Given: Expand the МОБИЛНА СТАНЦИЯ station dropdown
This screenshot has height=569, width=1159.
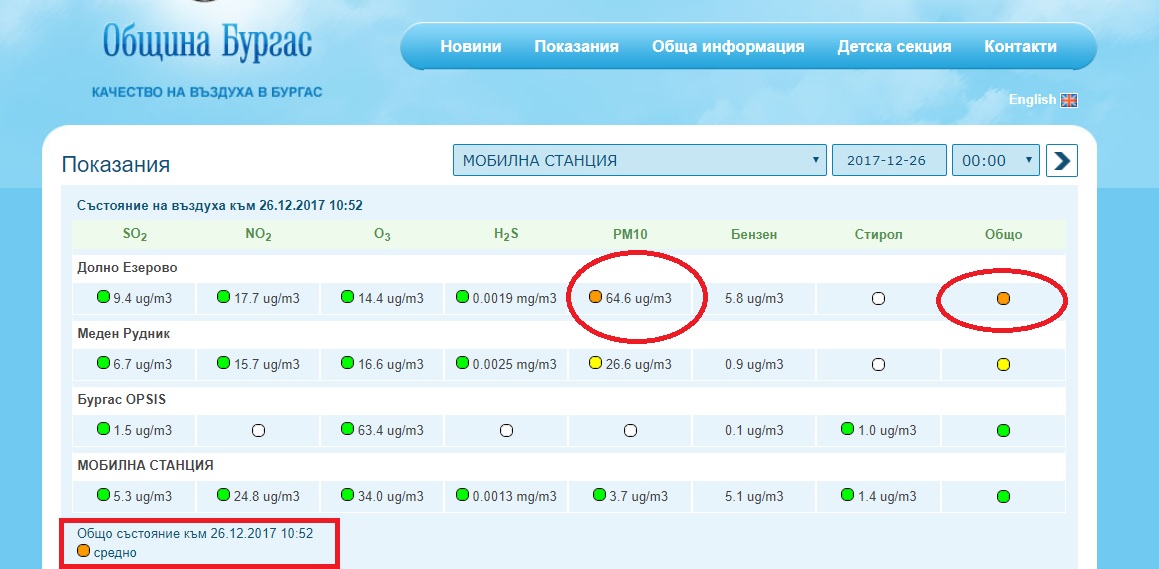Looking at the screenshot, I should pyautogui.click(x=639, y=160).
